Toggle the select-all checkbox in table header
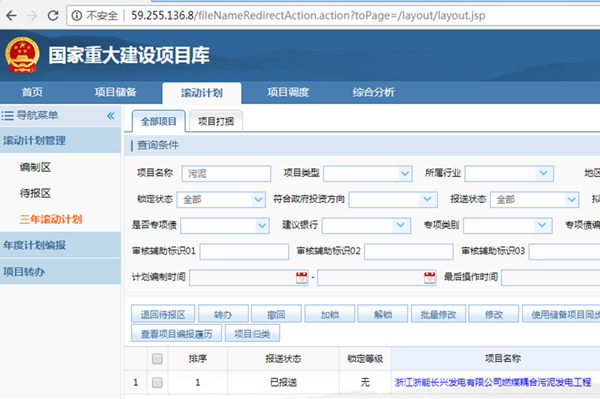This screenshot has height=399, width=600. point(157,359)
